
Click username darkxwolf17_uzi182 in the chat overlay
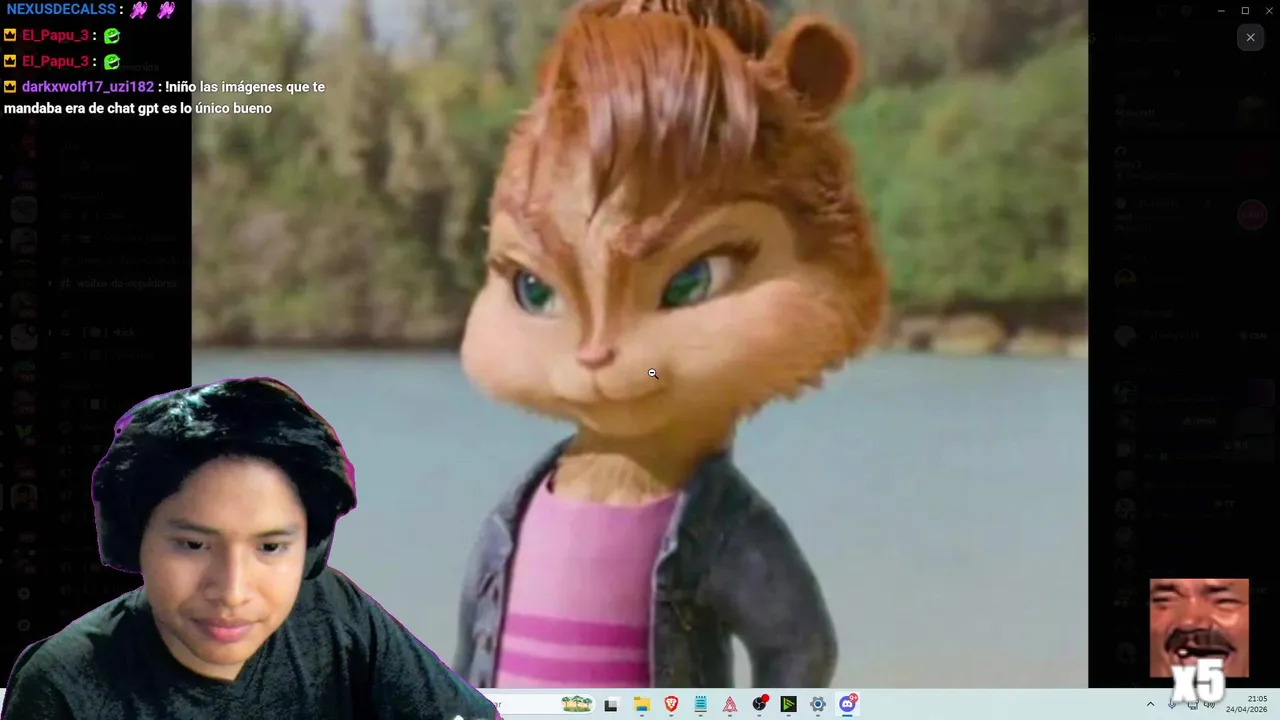tap(88, 87)
